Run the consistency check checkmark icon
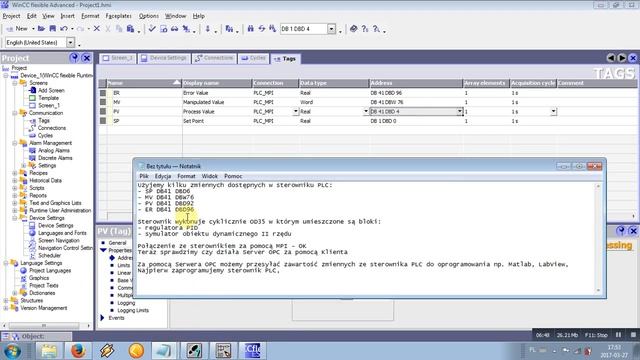640x360 pixels. tap(152, 29)
